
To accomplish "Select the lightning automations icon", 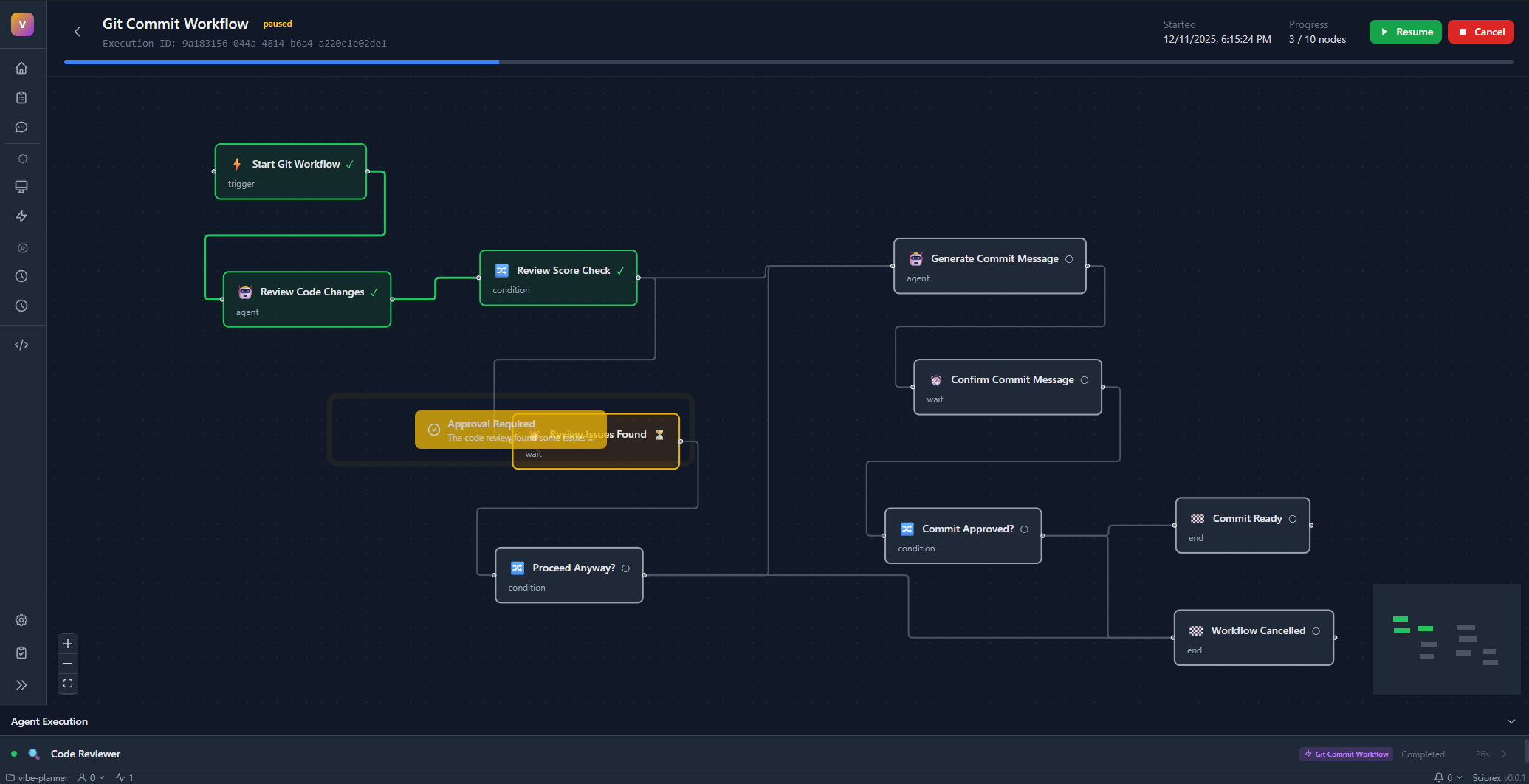I will pos(21,216).
